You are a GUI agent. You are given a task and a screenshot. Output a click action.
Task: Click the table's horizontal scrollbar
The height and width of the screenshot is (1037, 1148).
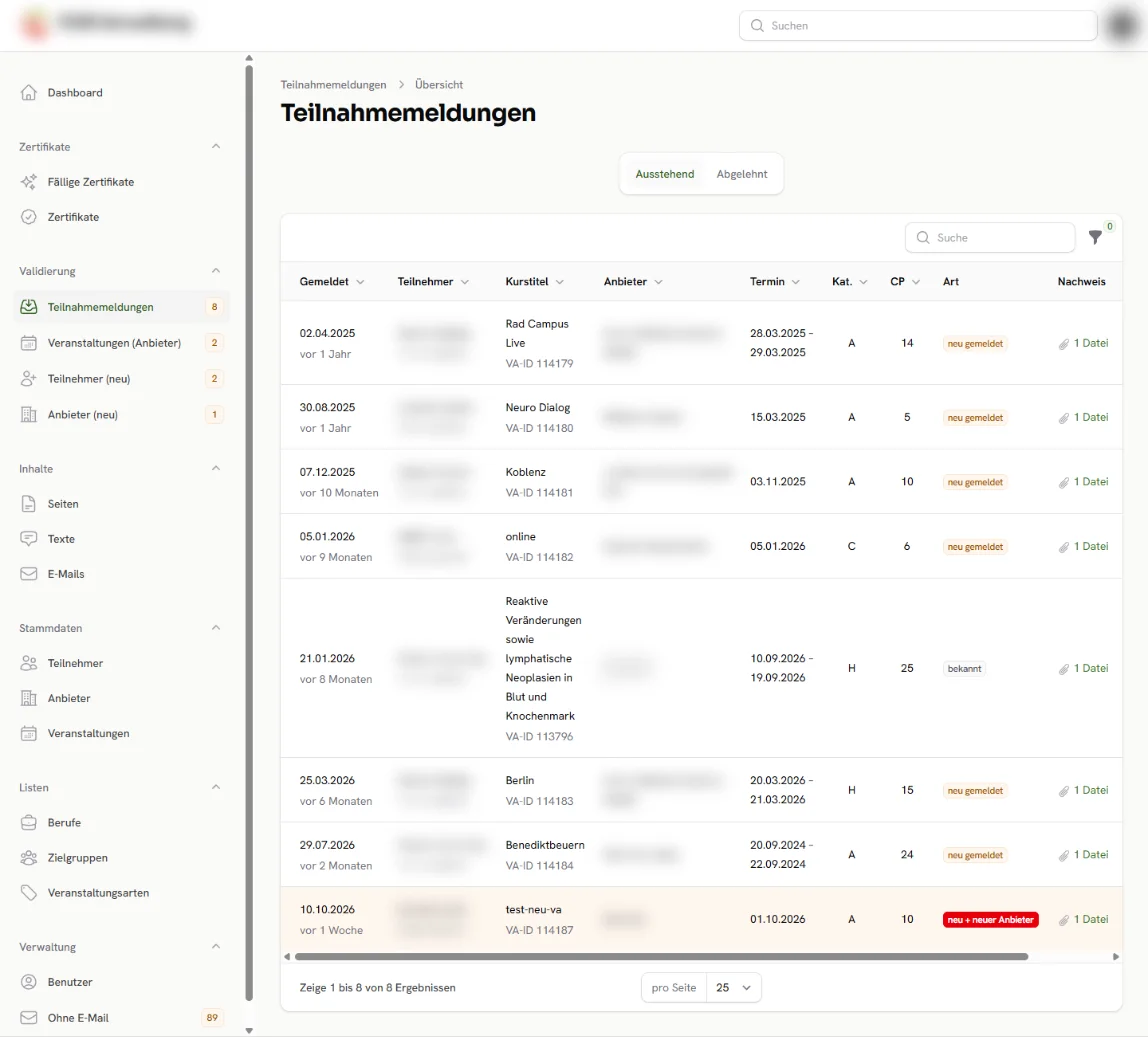[x=661, y=956]
